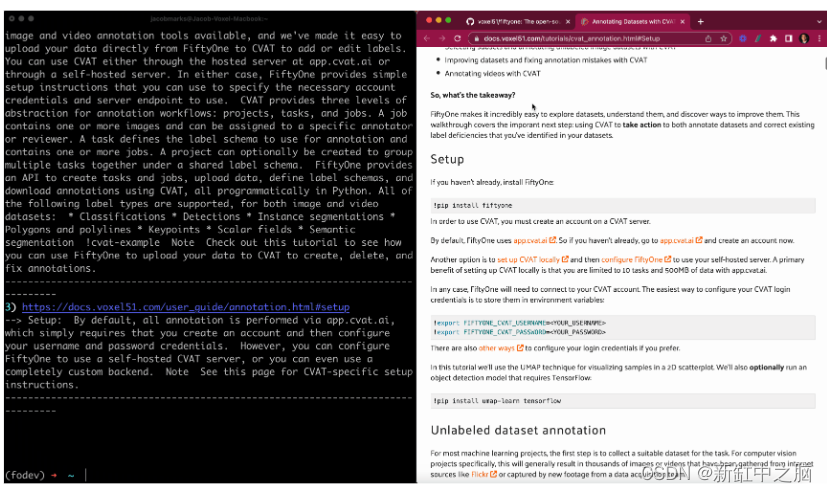Image resolution: width=827 pixels, height=492 pixels.
Task: Open the 'set up CVAT locally' link
Action: (533, 259)
